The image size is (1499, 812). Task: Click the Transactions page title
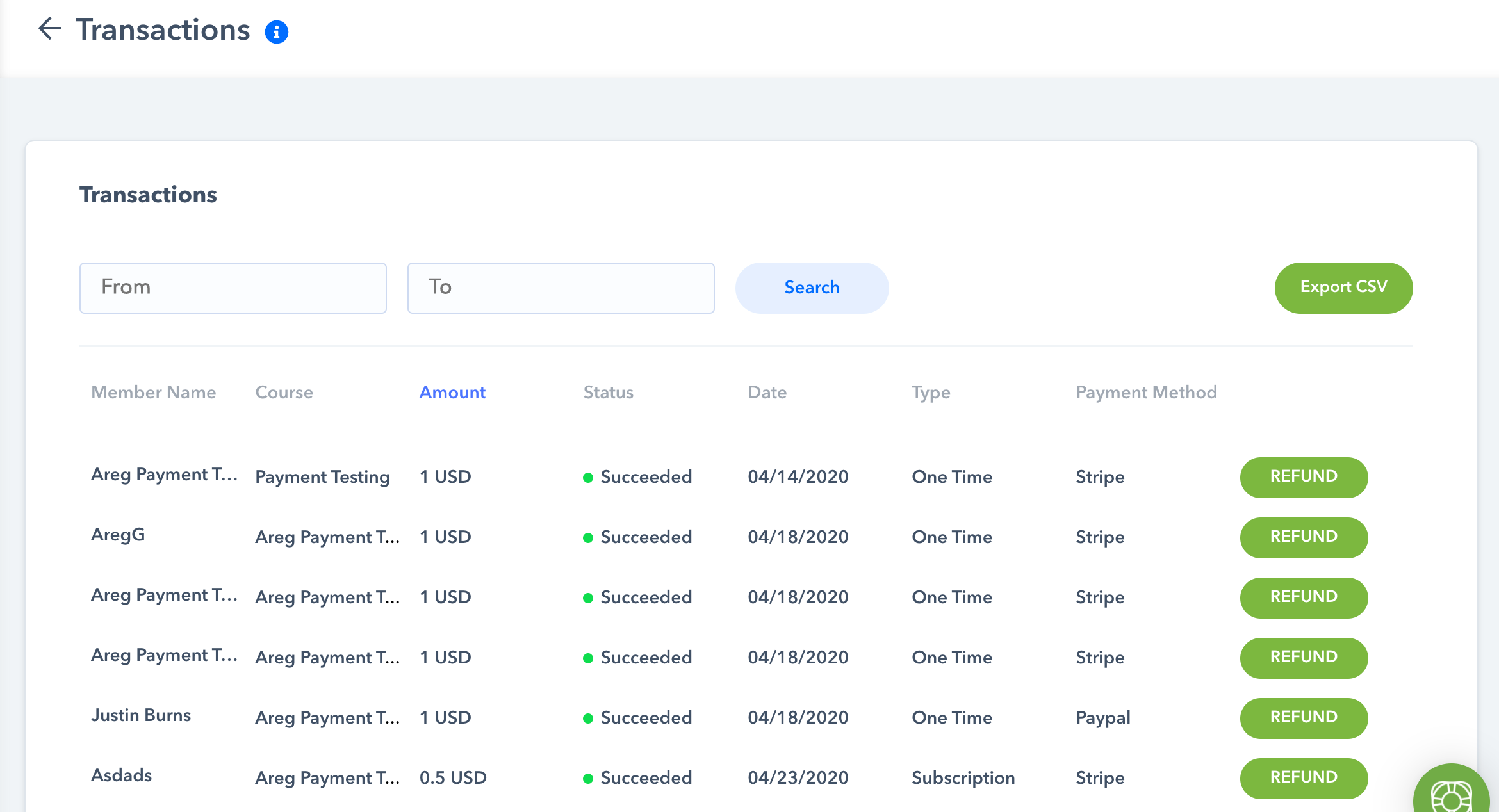(163, 30)
